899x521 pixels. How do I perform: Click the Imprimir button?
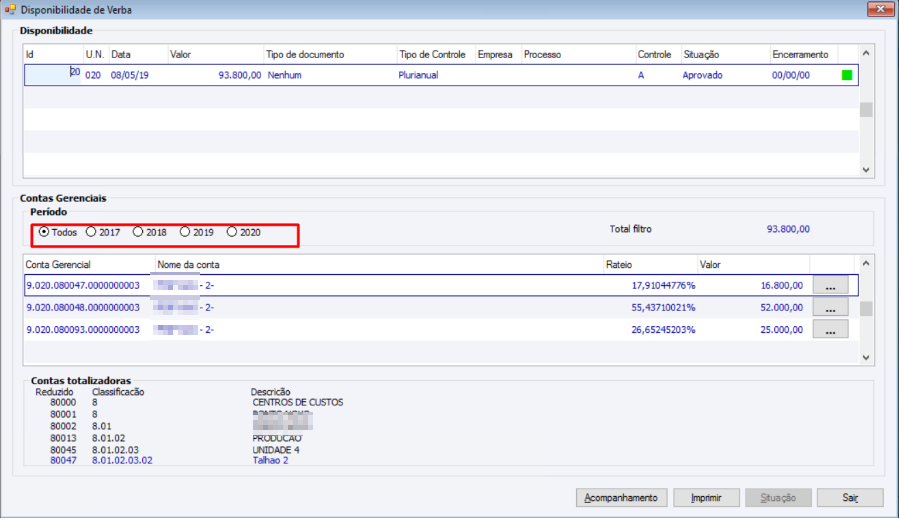click(x=706, y=498)
